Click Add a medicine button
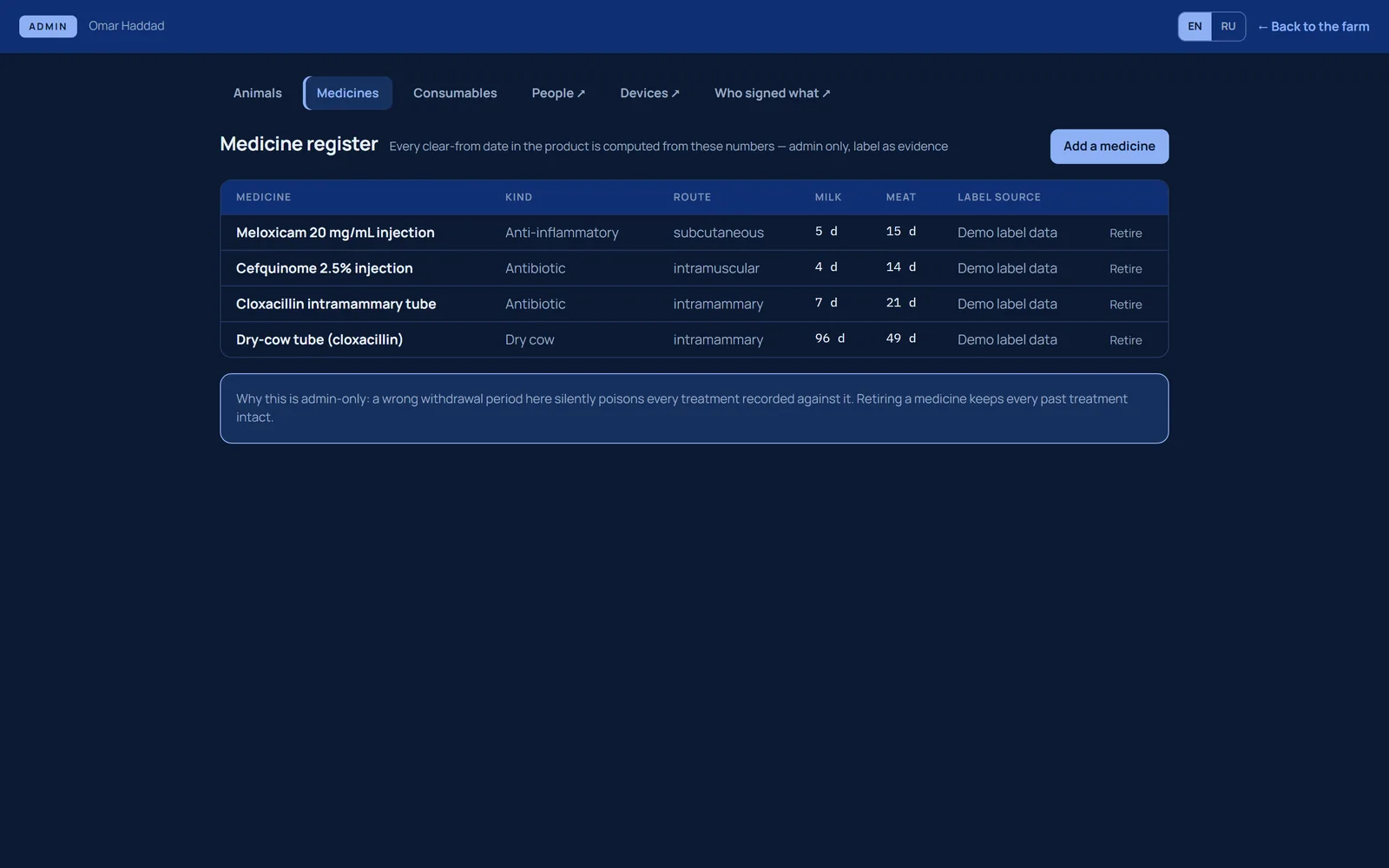The height and width of the screenshot is (868, 1389). [x=1109, y=146]
